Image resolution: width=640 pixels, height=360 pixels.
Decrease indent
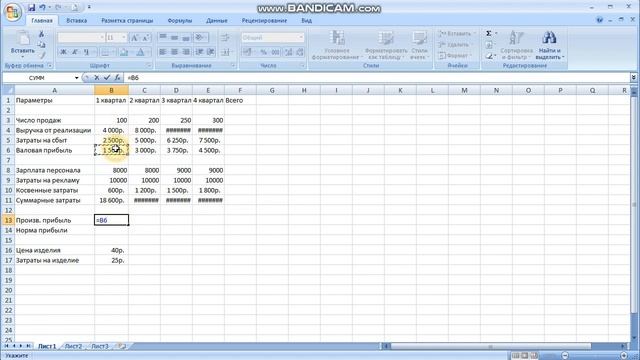pyautogui.click(x=200, y=52)
